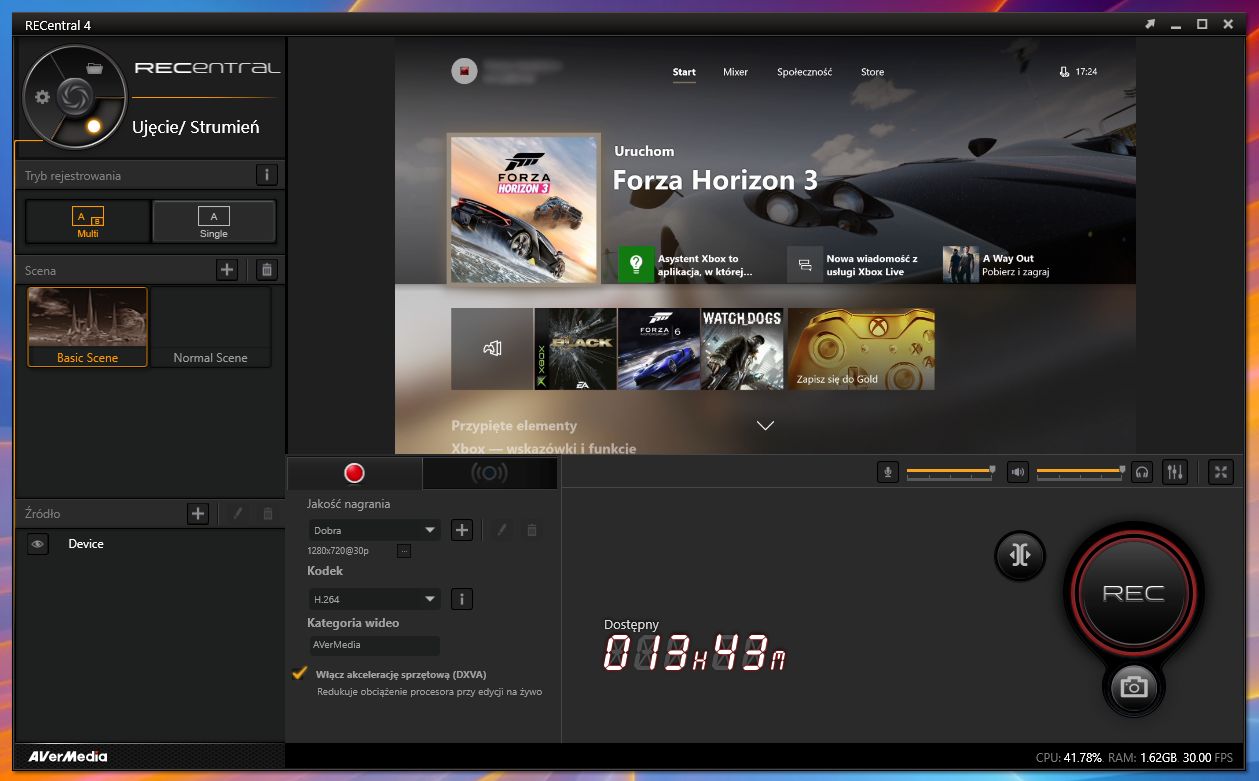Mute the microphone icon
This screenshot has height=781, width=1259.
point(887,472)
